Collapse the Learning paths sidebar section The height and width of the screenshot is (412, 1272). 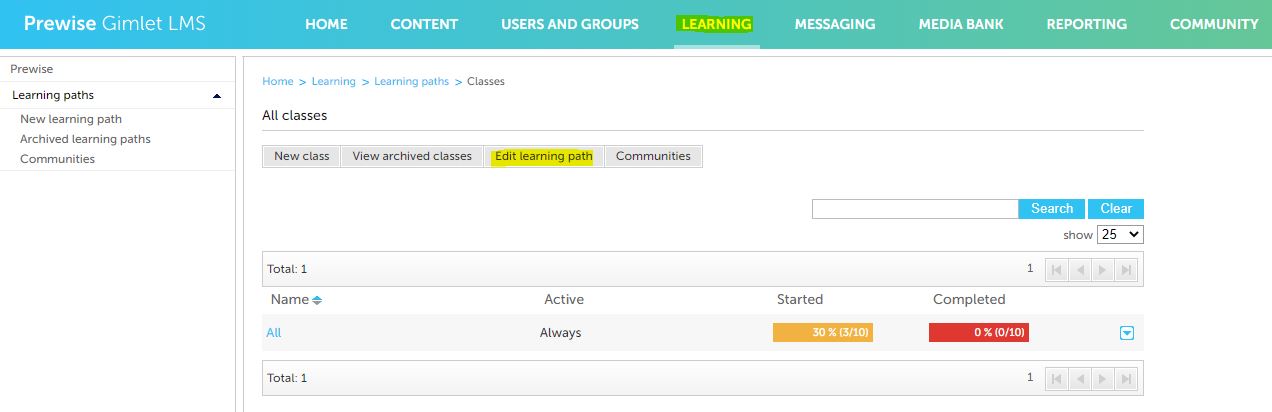coord(217,96)
